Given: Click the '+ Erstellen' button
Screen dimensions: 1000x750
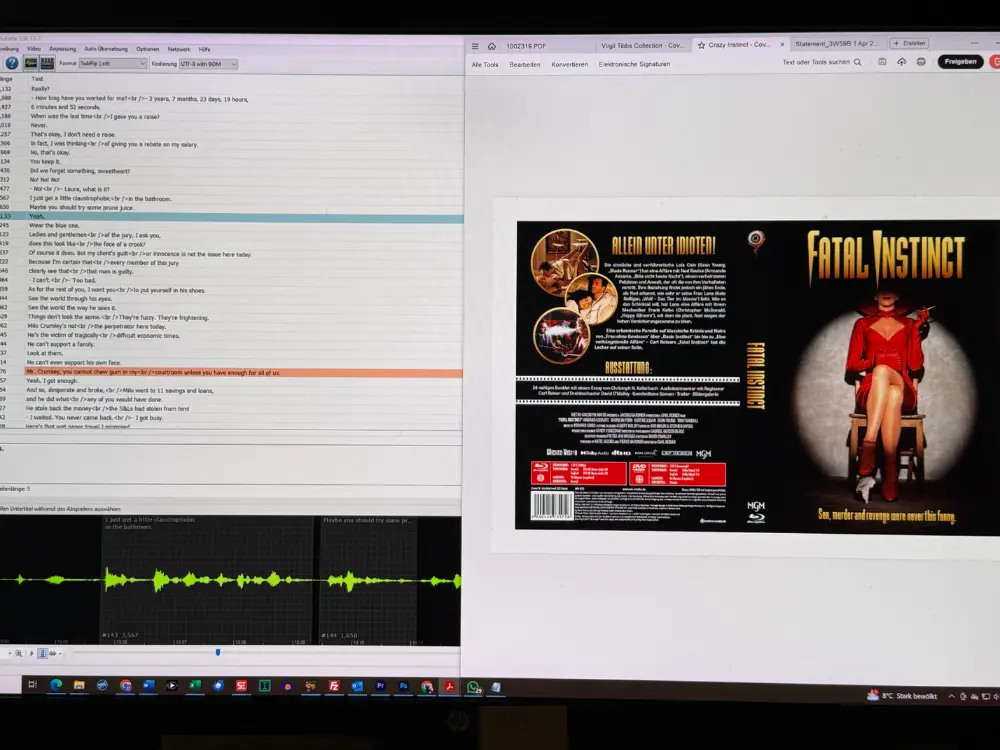Looking at the screenshot, I should point(909,43).
